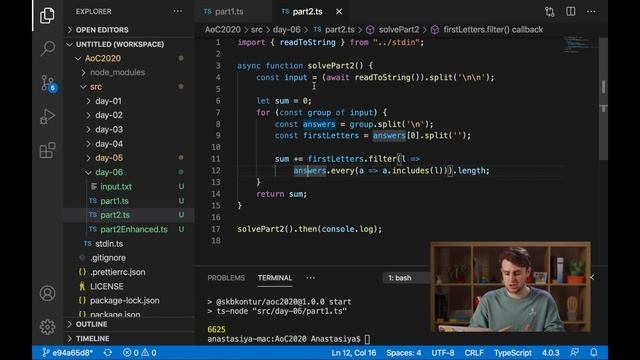Click AoC2020 in the breadcrumb
The width and height of the screenshot is (640, 360).
pos(222,29)
